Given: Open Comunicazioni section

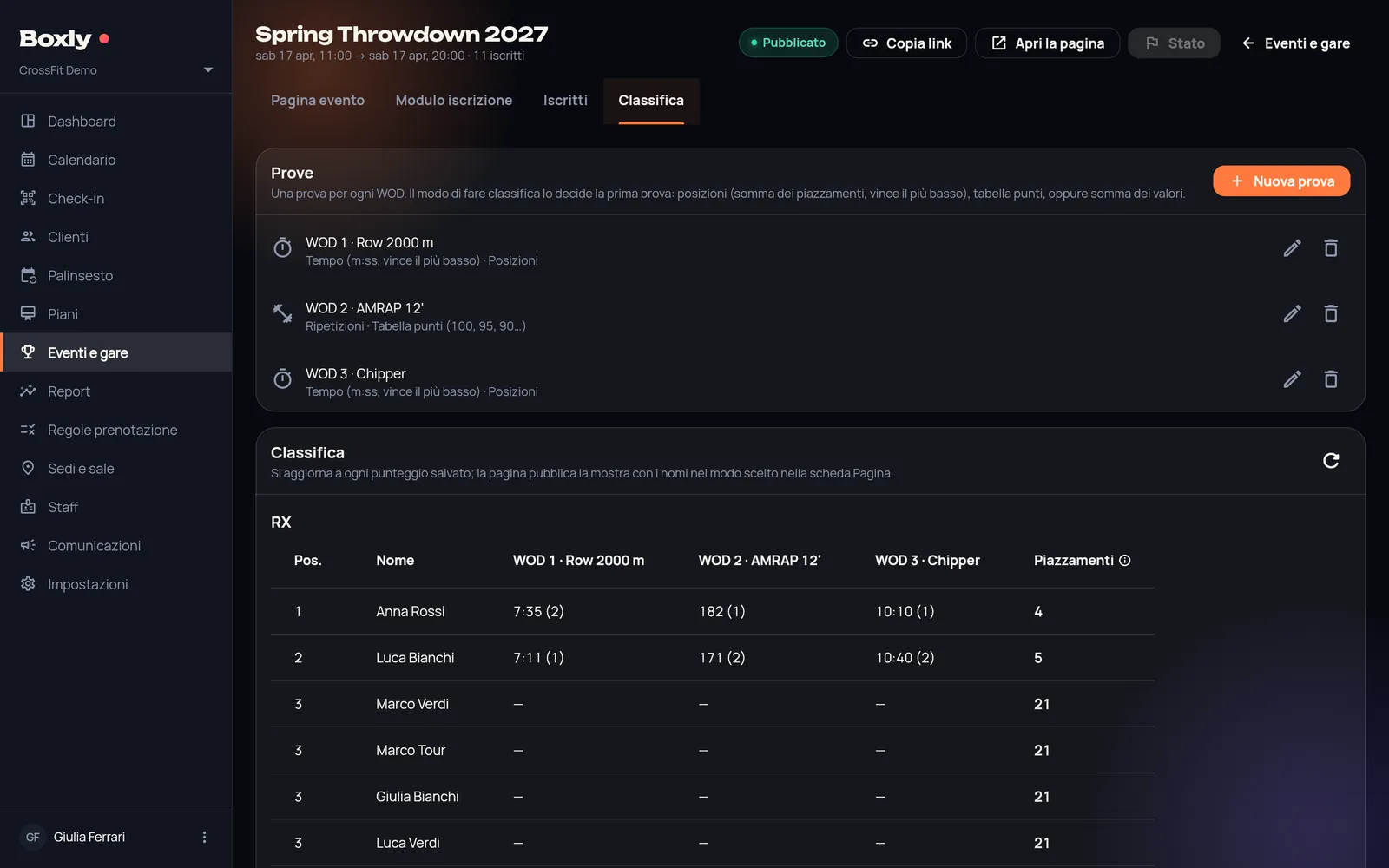Looking at the screenshot, I should click(x=115, y=546).
